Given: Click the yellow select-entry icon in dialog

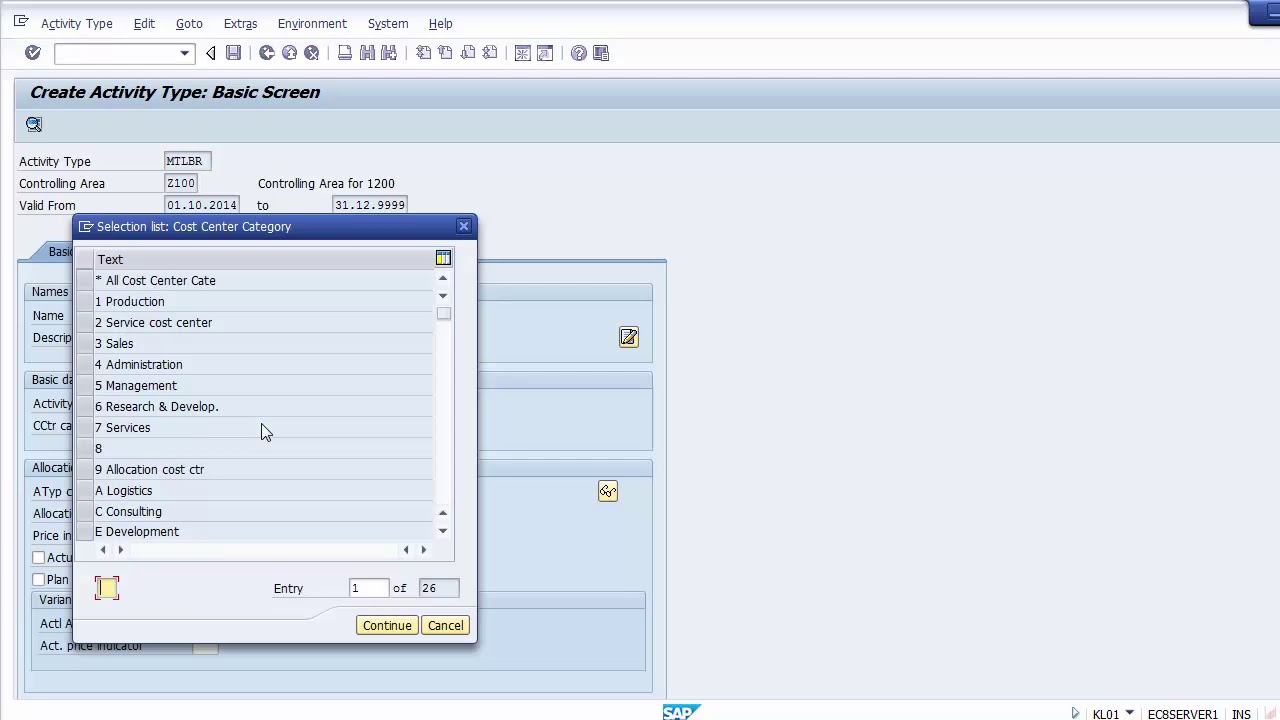Looking at the screenshot, I should click(x=107, y=588).
